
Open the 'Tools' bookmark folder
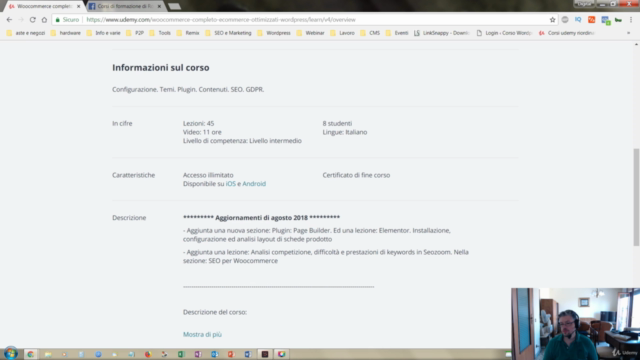coord(160,33)
